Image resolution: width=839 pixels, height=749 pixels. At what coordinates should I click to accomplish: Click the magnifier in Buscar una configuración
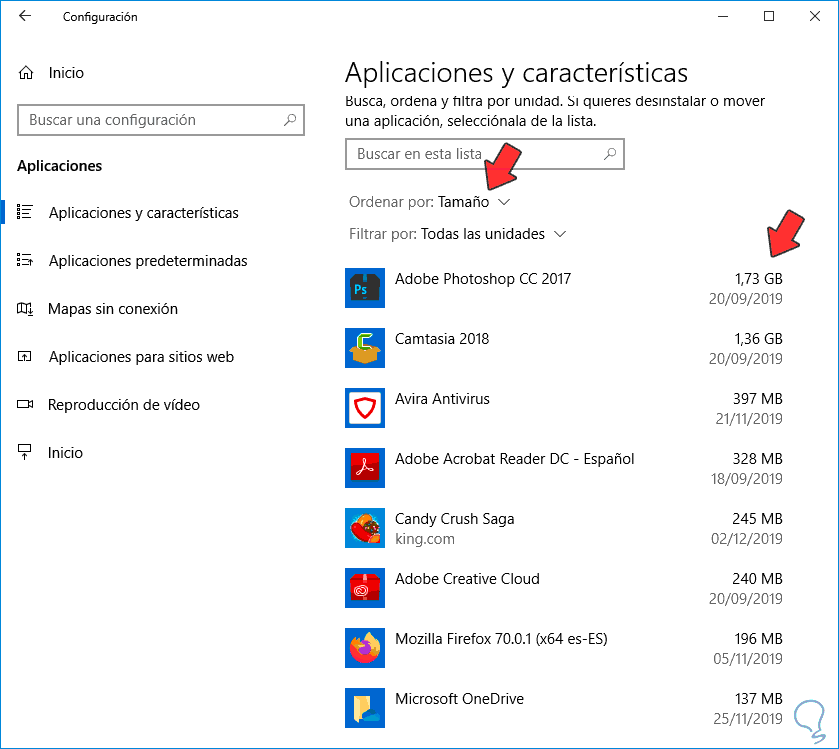290,120
